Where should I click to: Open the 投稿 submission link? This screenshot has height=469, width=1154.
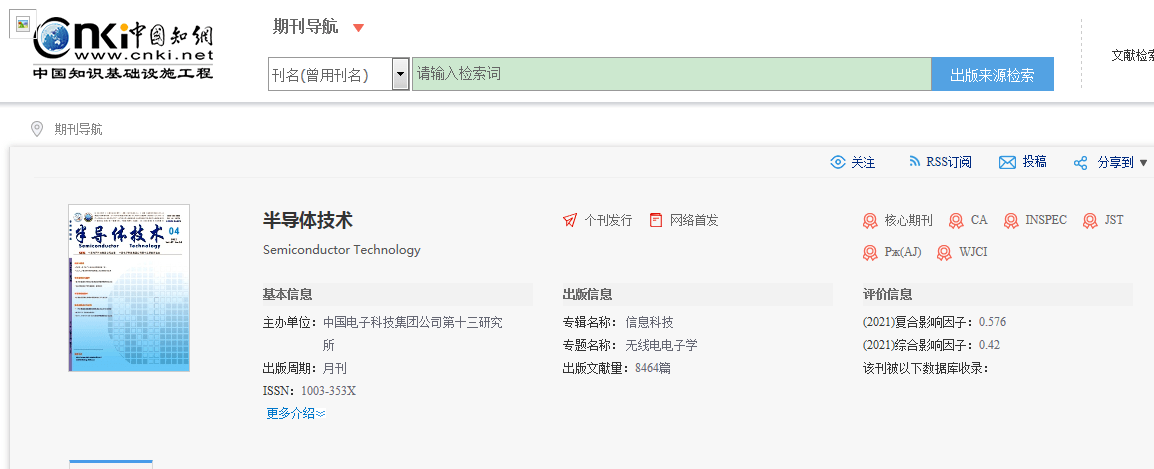click(1034, 162)
